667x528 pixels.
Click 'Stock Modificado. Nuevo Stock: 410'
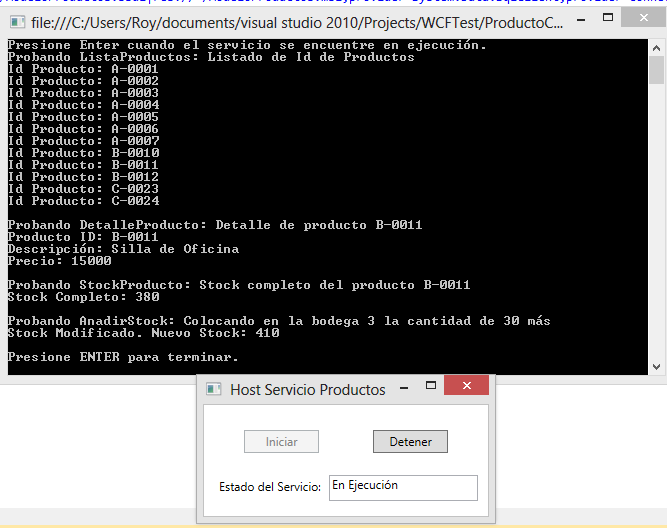[x=143, y=333]
